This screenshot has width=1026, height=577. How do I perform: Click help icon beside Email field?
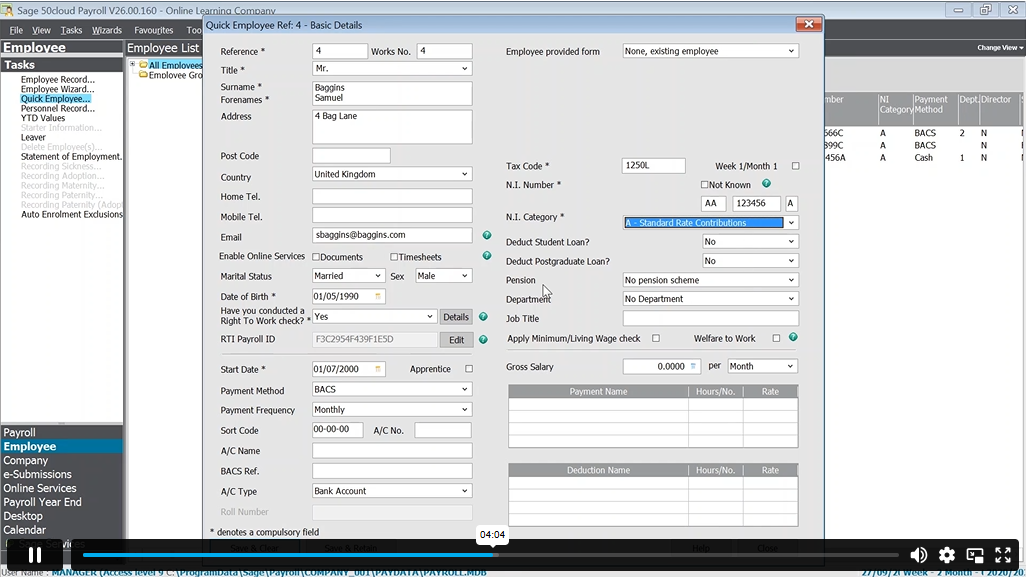coord(487,236)
